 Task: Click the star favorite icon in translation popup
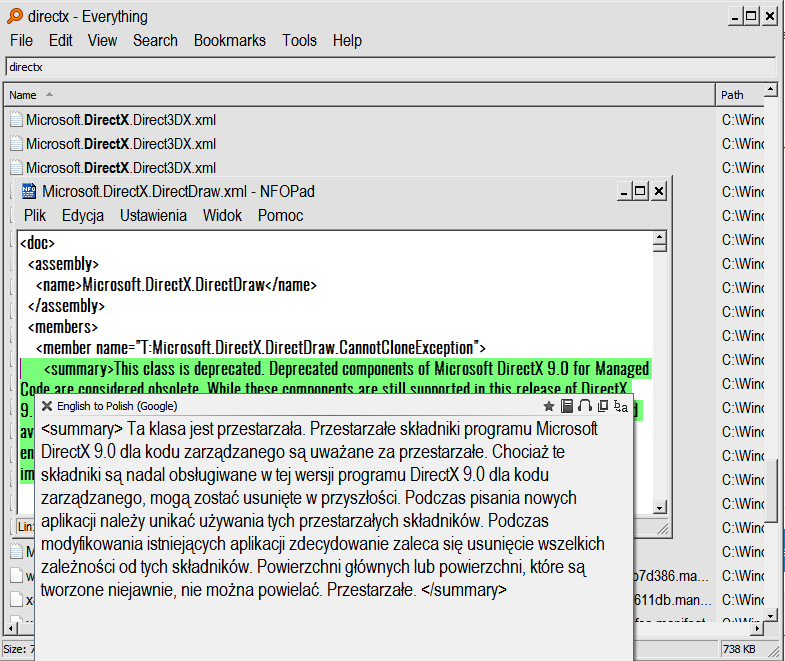[548, 406]
